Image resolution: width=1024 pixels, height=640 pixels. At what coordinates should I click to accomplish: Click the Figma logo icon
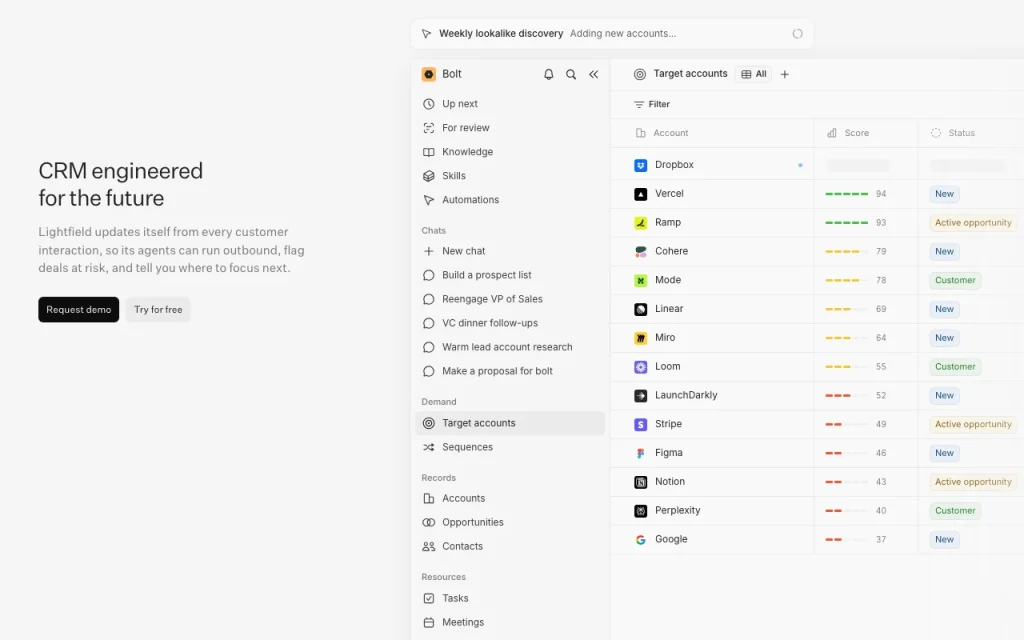641,453
